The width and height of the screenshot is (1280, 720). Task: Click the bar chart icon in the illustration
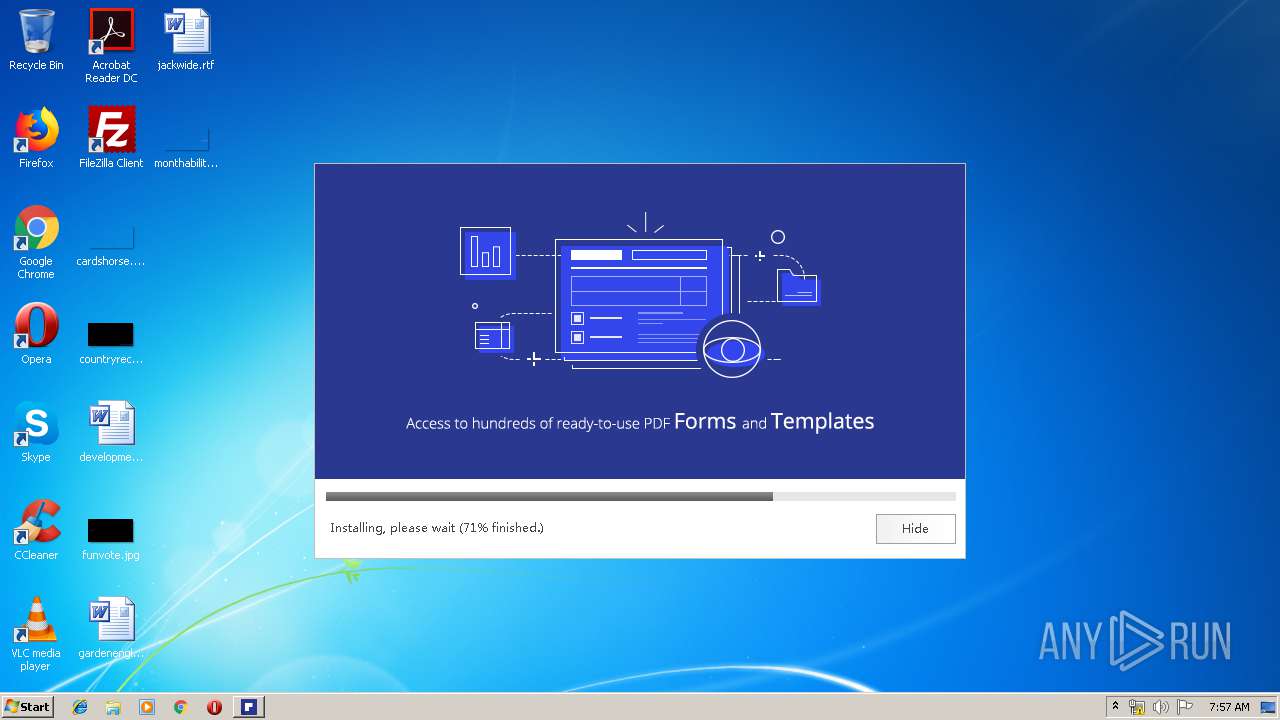tap(486, 251)
